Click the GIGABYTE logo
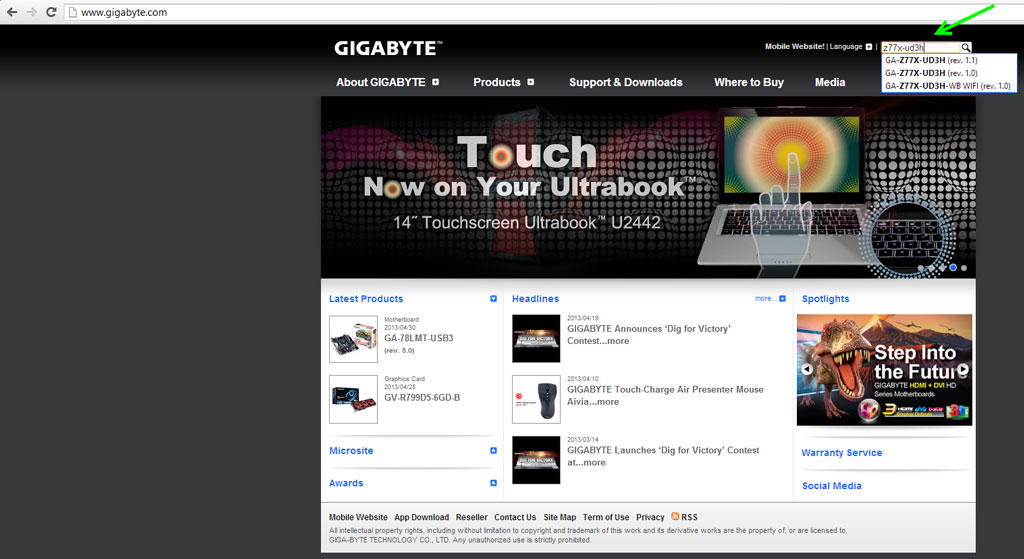The width and height of the screenshot is (1024, 559). pos(388,48)
